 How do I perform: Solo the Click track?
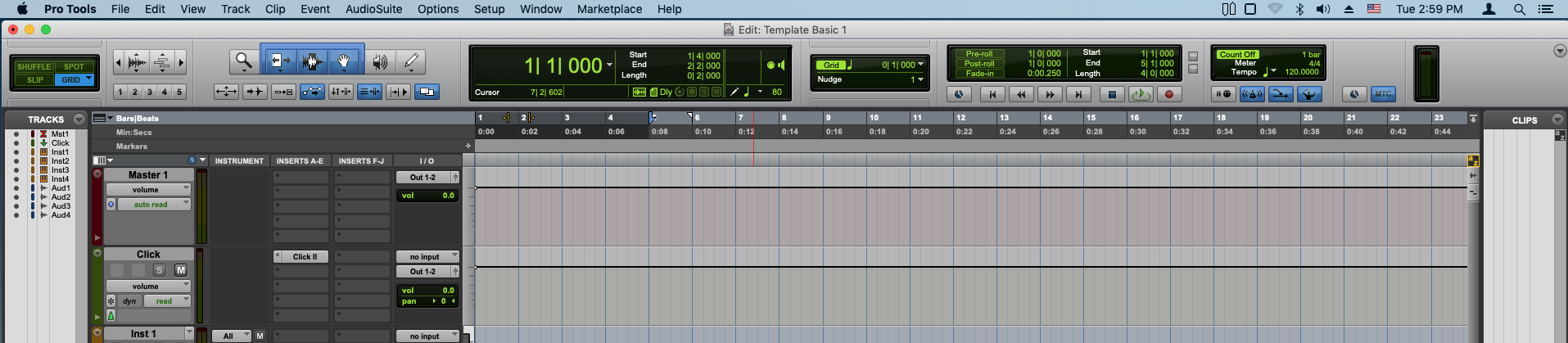tap(160, 270)
